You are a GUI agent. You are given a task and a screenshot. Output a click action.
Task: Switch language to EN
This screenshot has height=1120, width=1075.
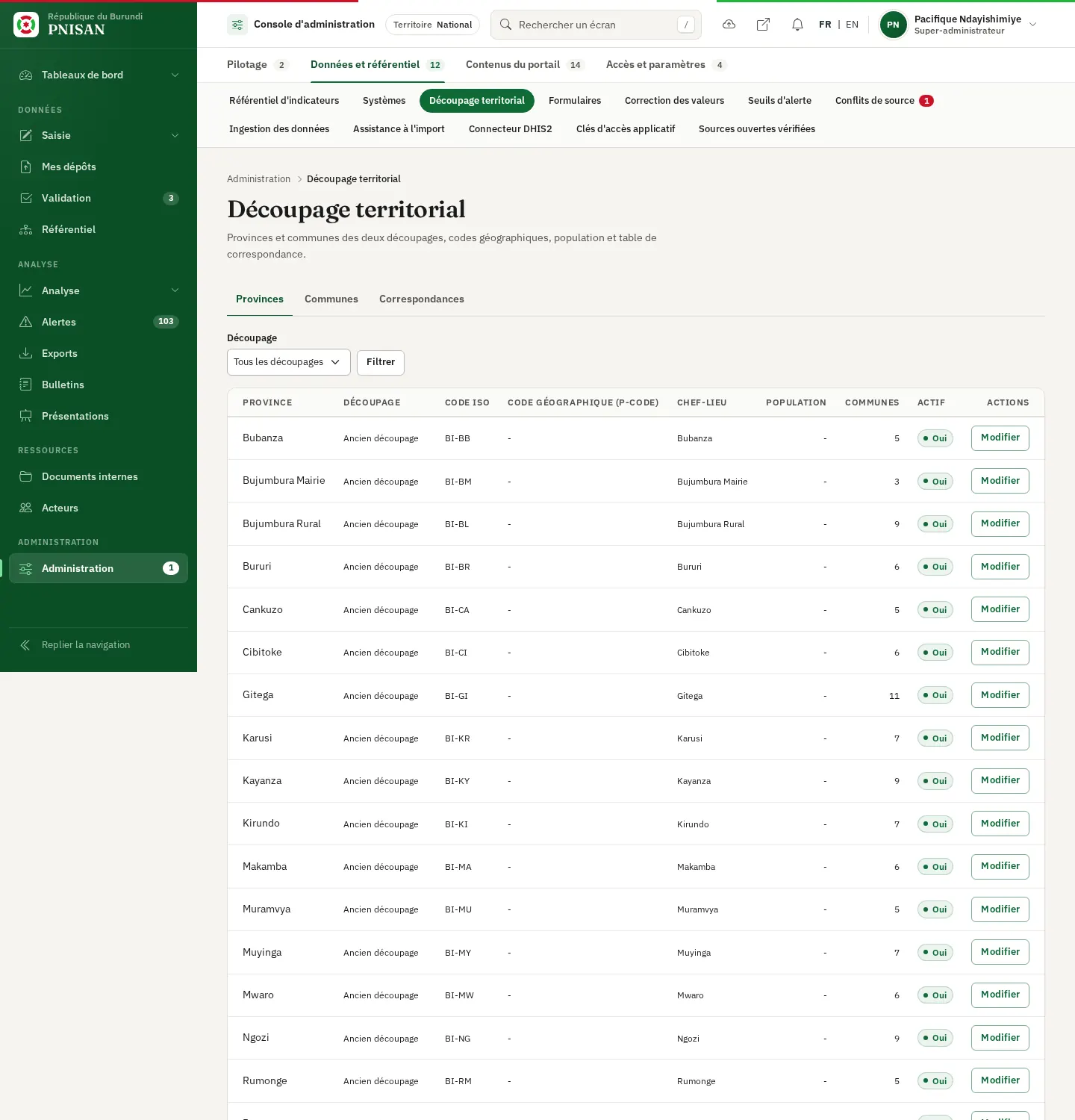pos(852,25)
